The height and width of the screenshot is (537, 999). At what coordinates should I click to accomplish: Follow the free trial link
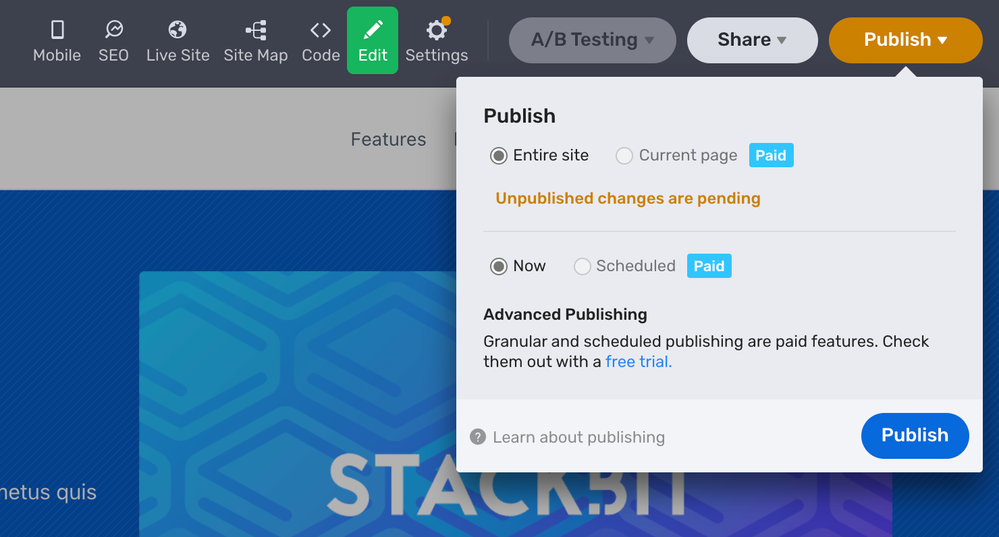[x=638, y=362]
